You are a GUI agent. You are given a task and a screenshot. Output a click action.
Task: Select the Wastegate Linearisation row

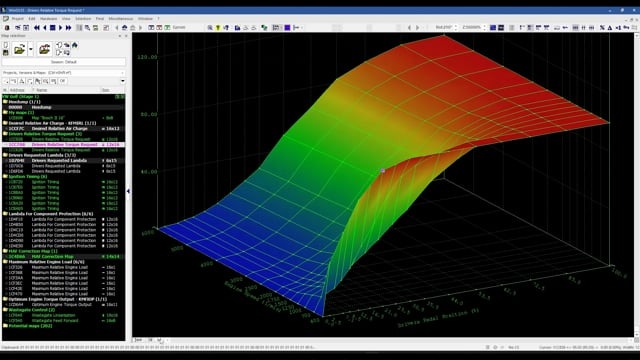(x=63, y=315)
